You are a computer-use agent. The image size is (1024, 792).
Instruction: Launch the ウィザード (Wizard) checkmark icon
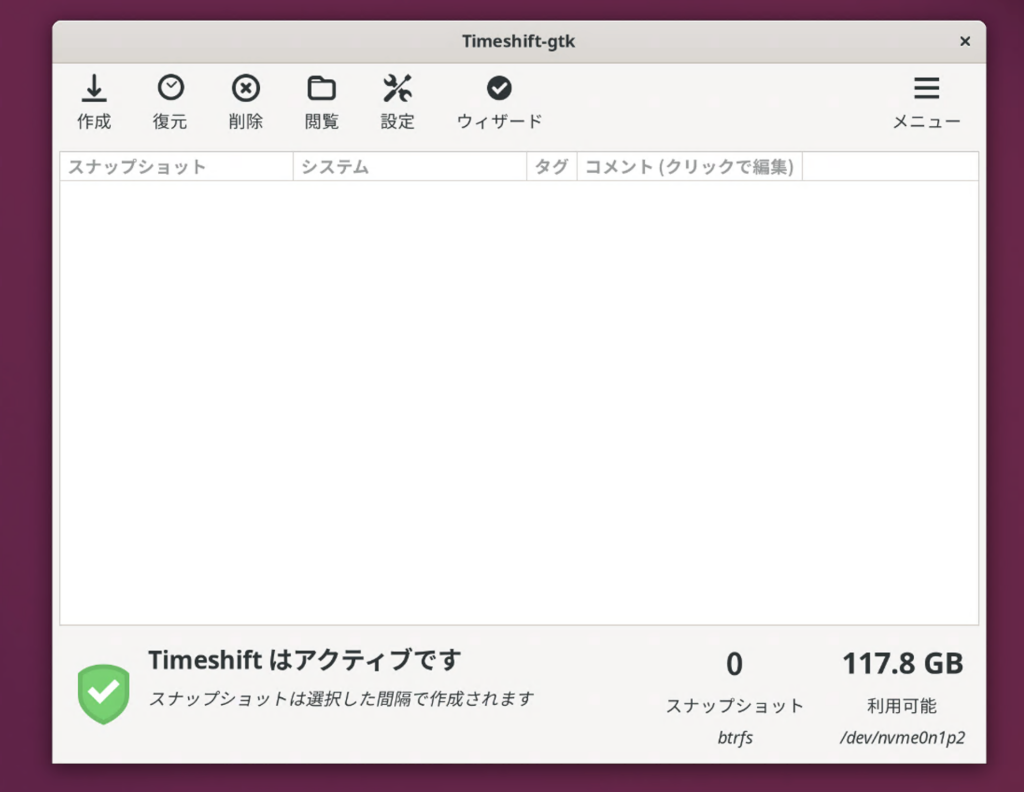(x=499, y=89)
